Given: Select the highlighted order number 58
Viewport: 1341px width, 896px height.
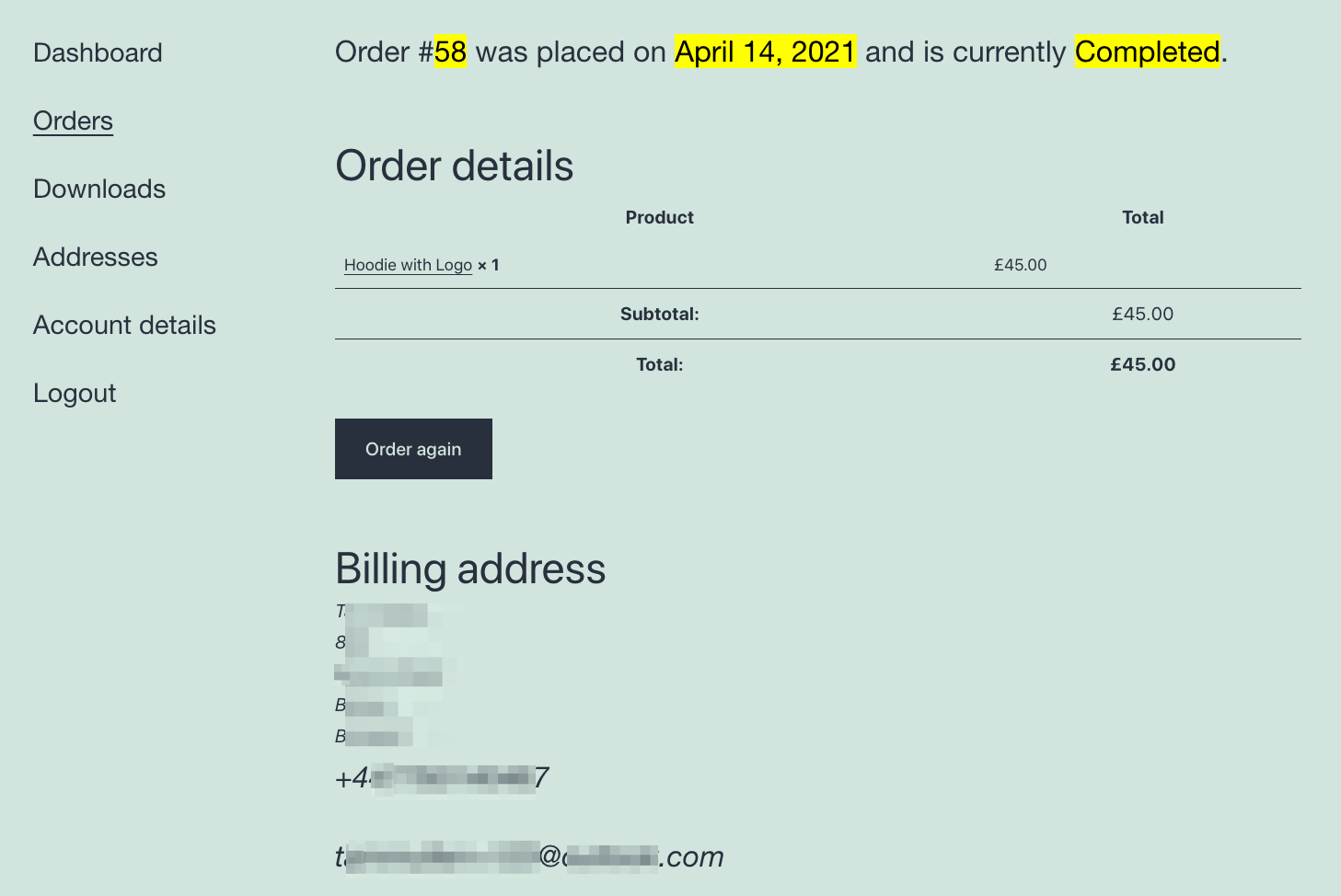Looking at the screenshot, I should point(452,52).
